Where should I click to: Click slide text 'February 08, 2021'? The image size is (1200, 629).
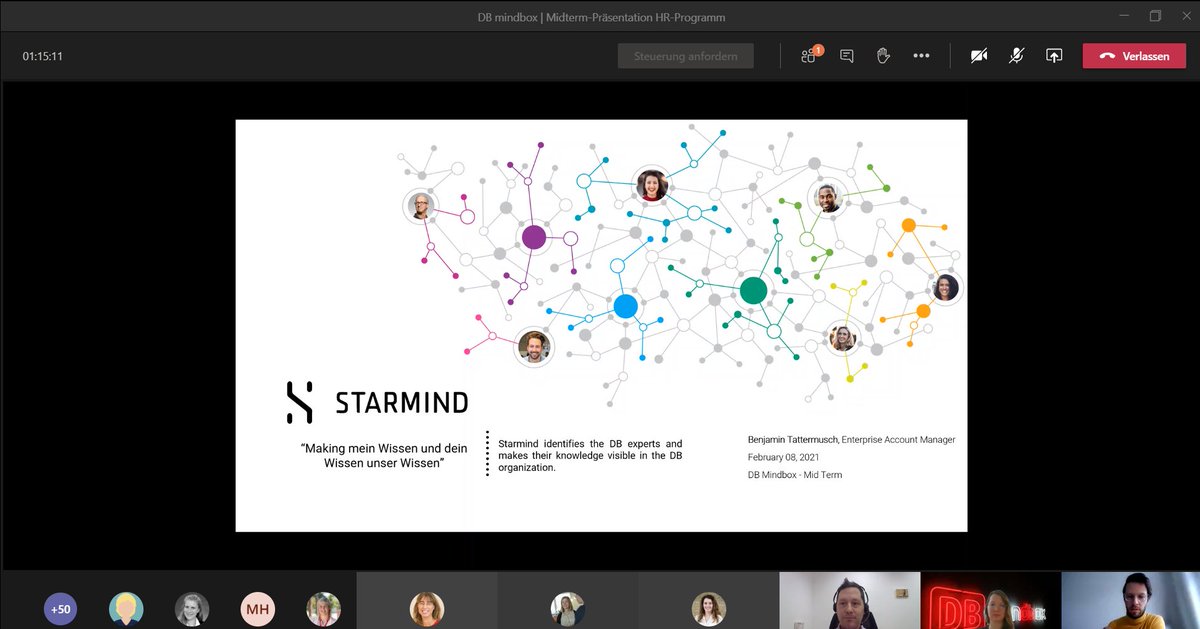(x=784, y=457)
